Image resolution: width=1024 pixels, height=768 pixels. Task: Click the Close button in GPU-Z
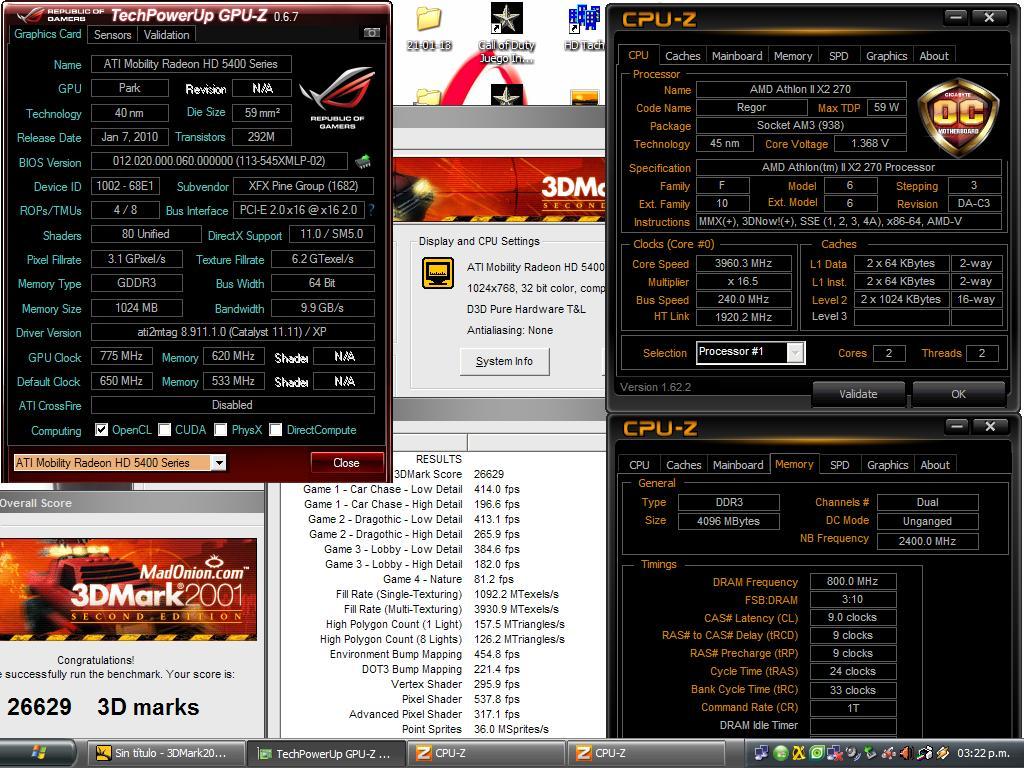346,463
